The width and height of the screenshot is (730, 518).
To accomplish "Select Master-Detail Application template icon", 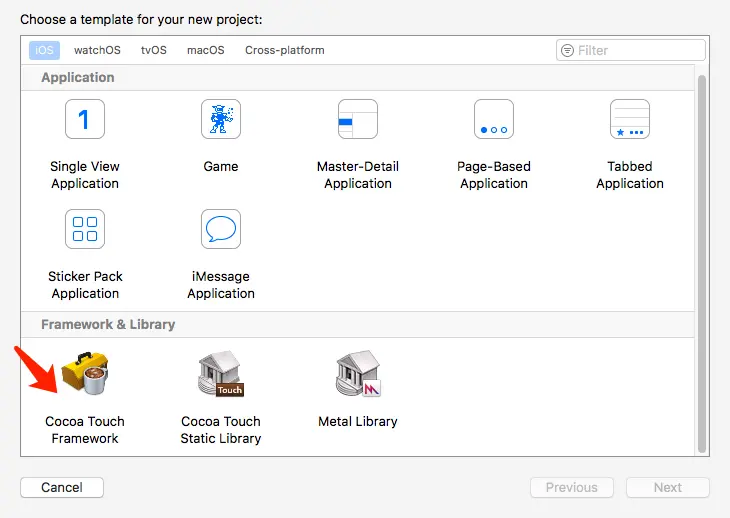I will [357, 120].
